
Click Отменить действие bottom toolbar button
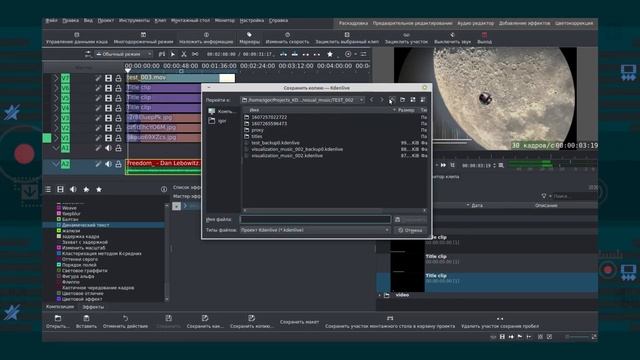coord(125,322)
